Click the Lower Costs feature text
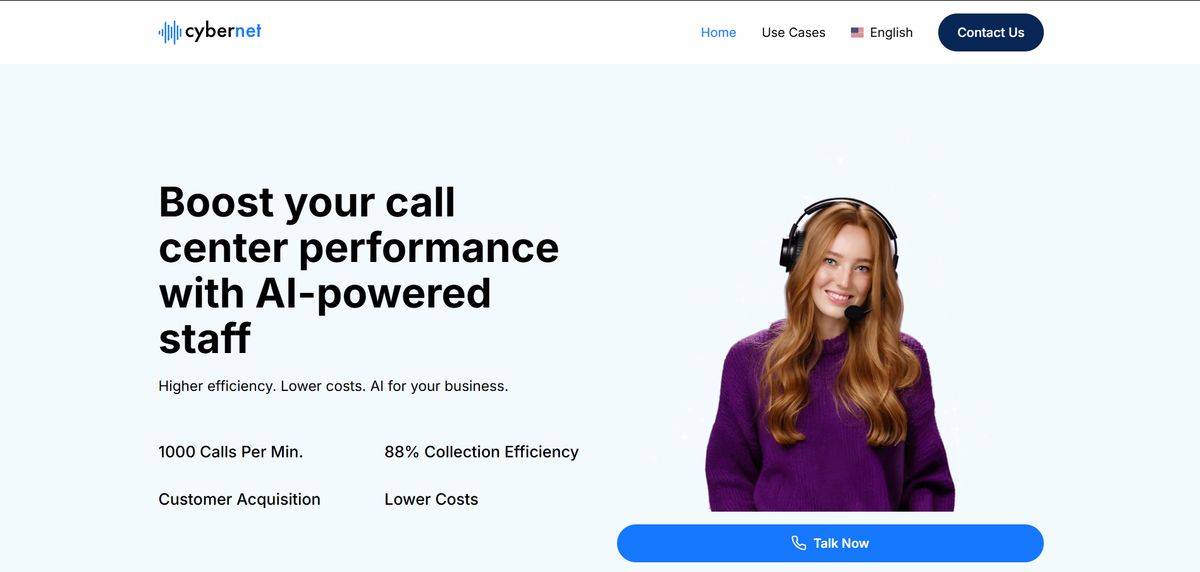Image resolution: width=1200 pixels, height=572 pixels. pyautogui.click(x=431, y=499)
